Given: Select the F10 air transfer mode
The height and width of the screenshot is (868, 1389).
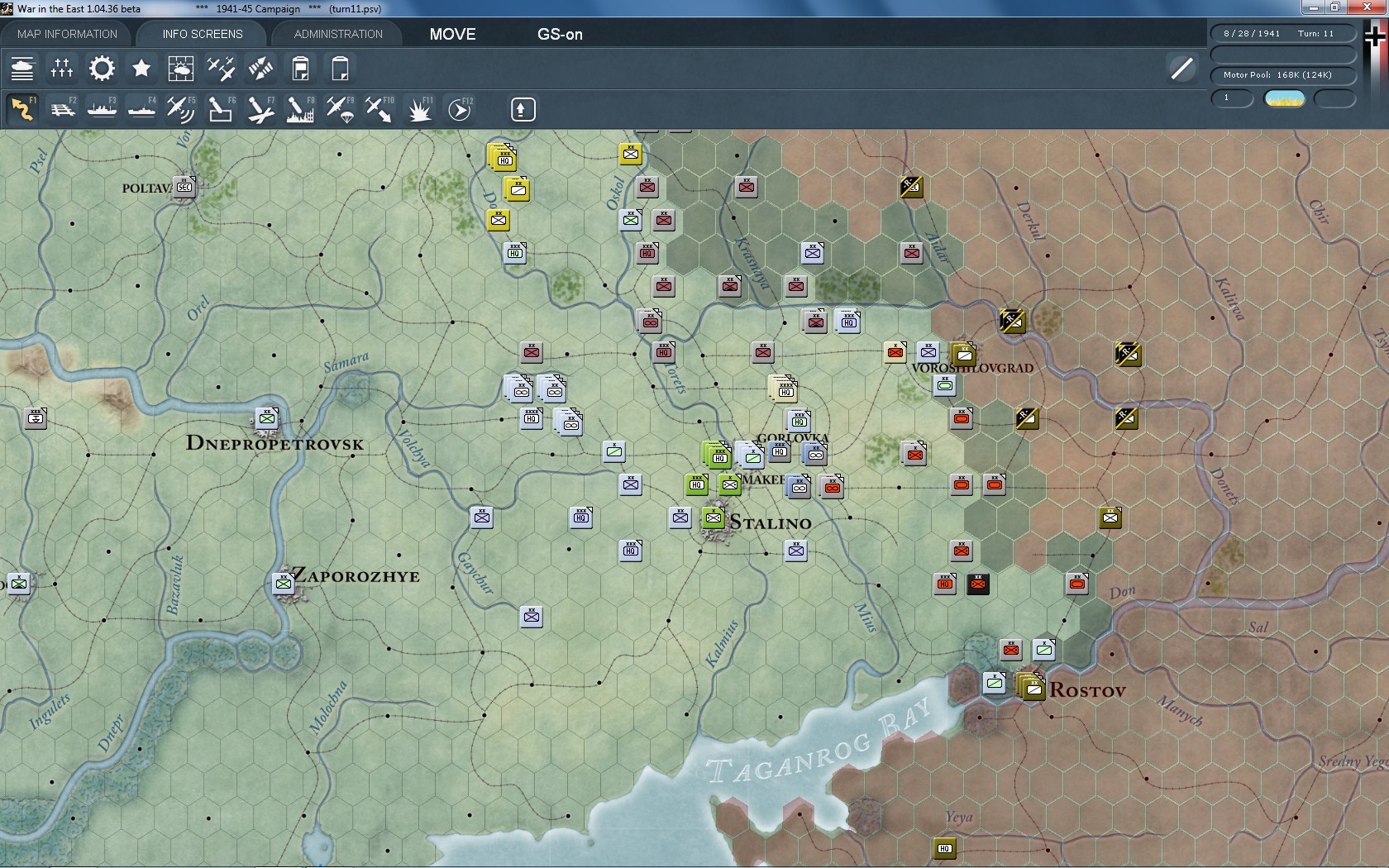Looking at the screenshot, I should point(379,109).
